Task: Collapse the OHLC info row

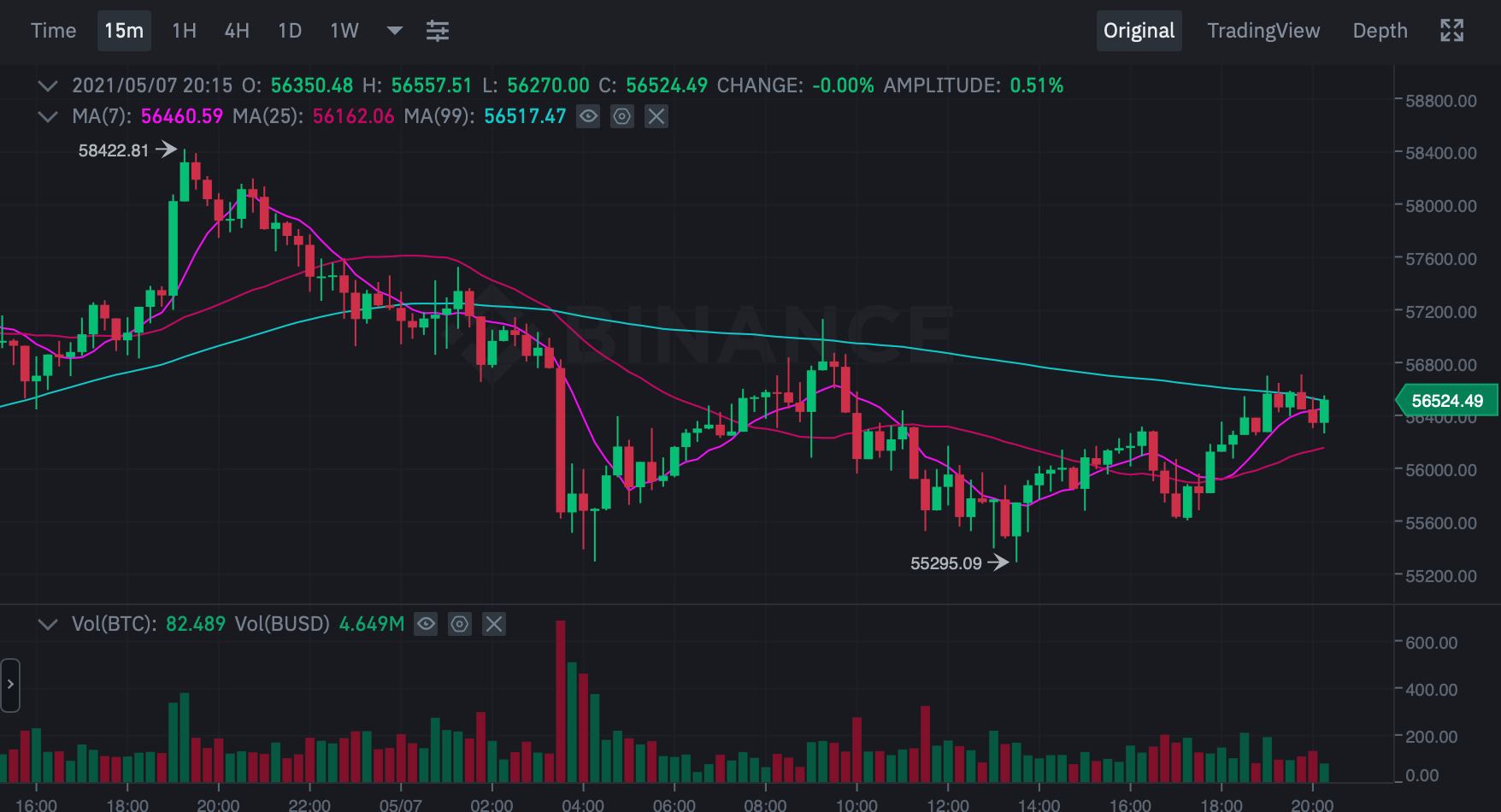Action: [48, 85]
